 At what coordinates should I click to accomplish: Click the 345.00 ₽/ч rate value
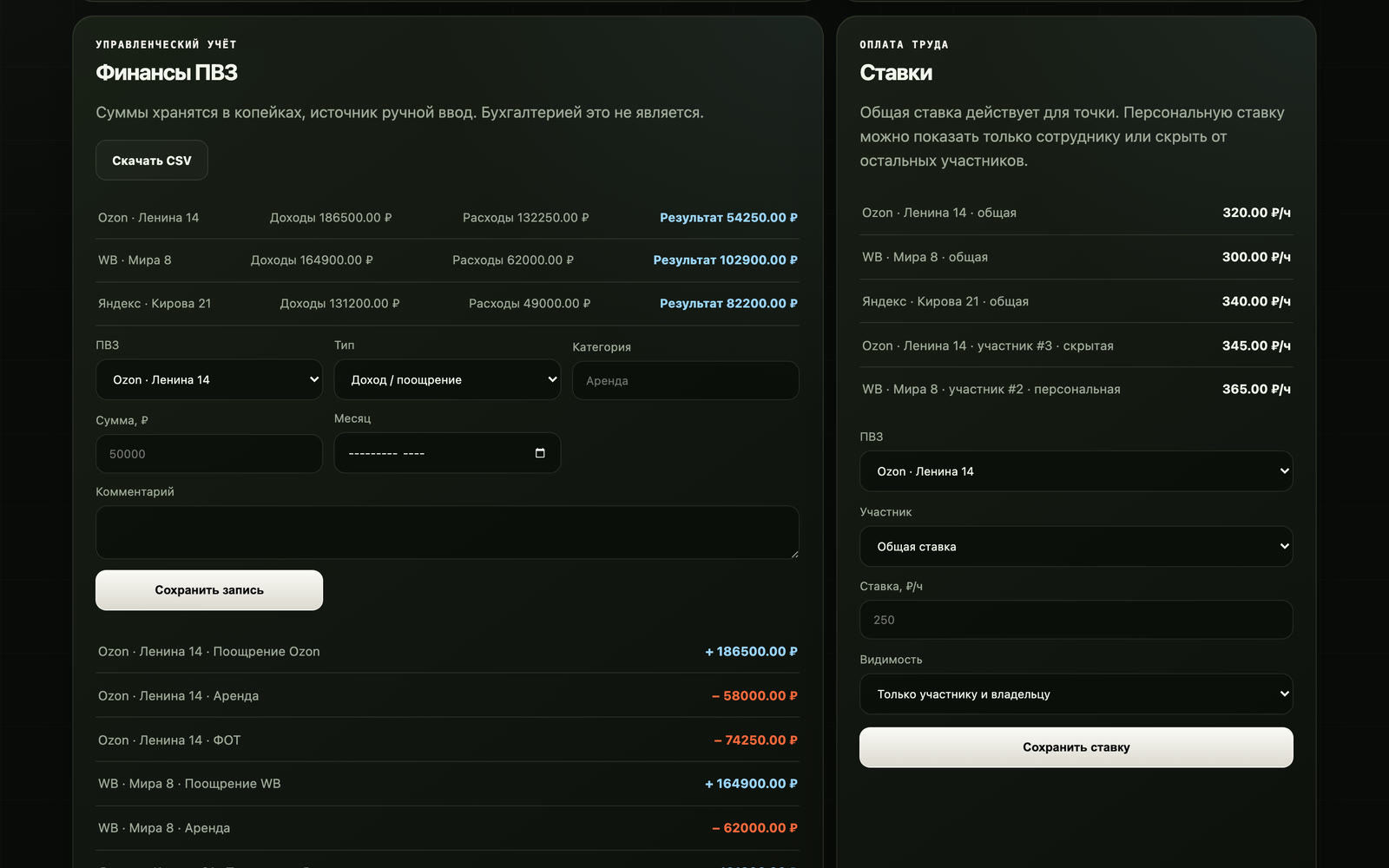coord(1256,345)
